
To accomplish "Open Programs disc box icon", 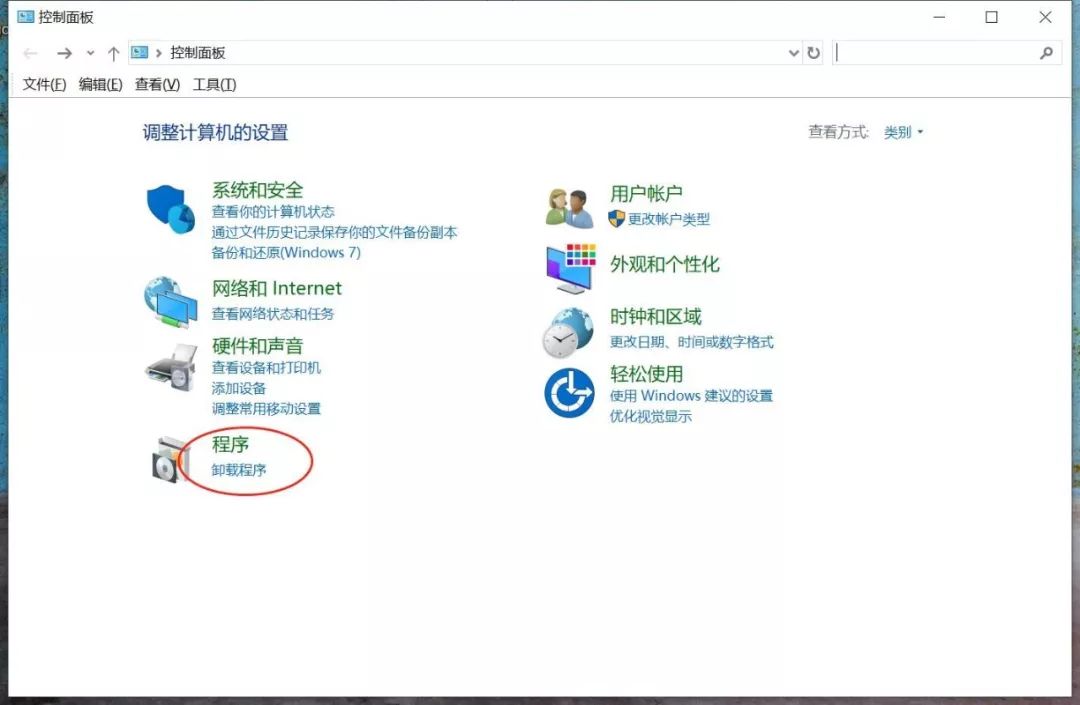I will [x=169, y=459].
